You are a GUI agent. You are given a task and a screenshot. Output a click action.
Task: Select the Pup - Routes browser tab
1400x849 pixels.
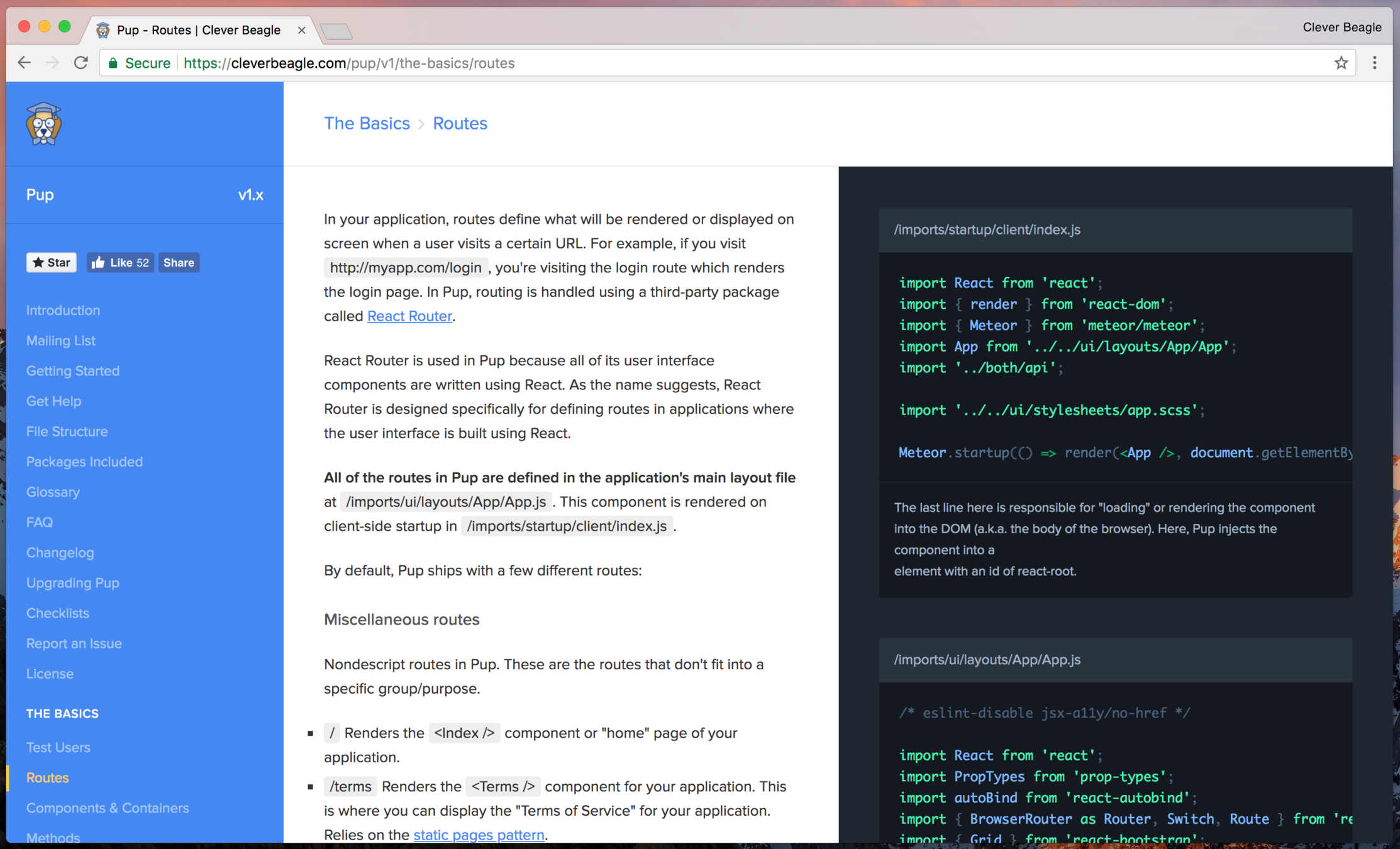tap(198, 30)
